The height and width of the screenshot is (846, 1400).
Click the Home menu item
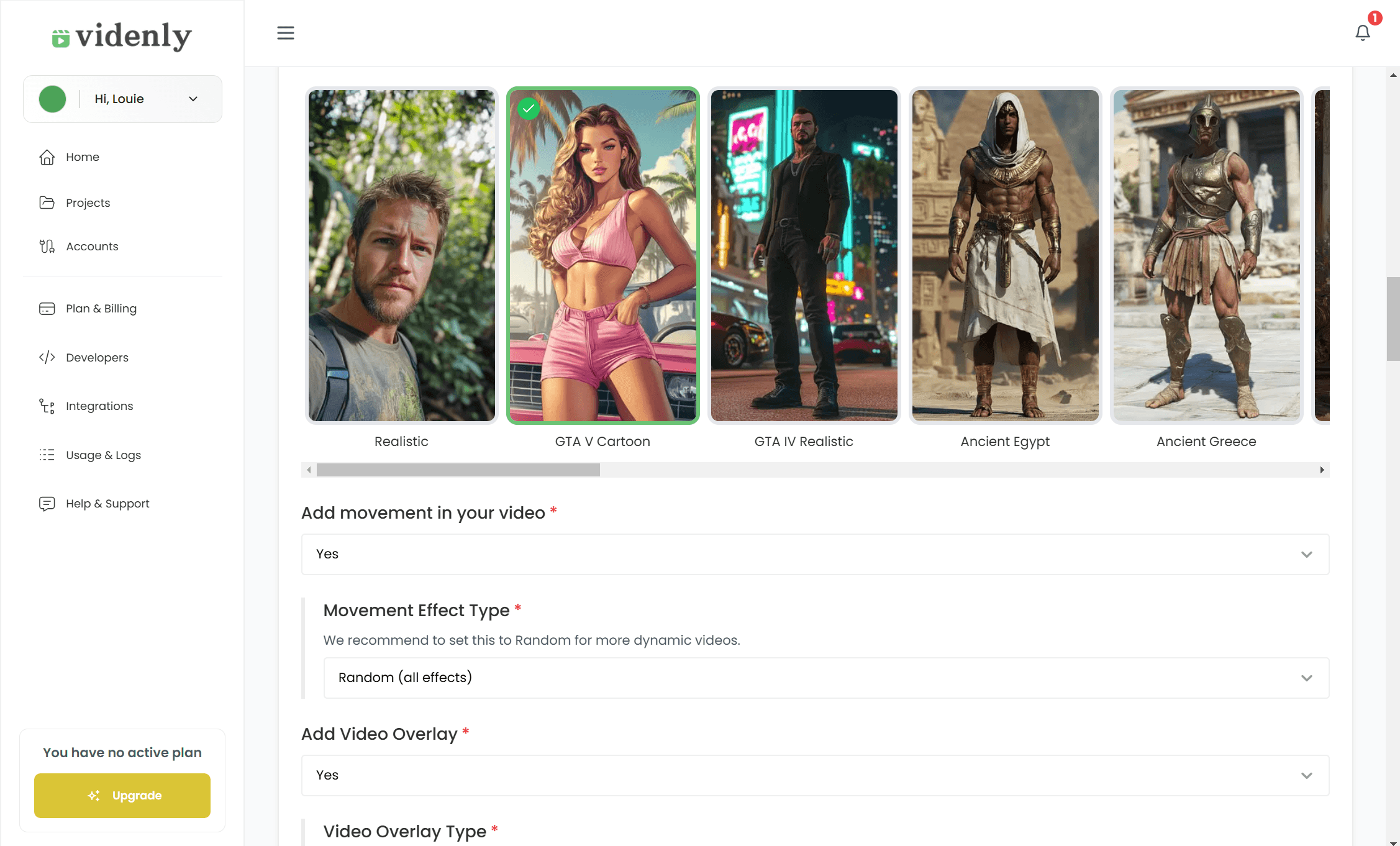tap(83, 157)
